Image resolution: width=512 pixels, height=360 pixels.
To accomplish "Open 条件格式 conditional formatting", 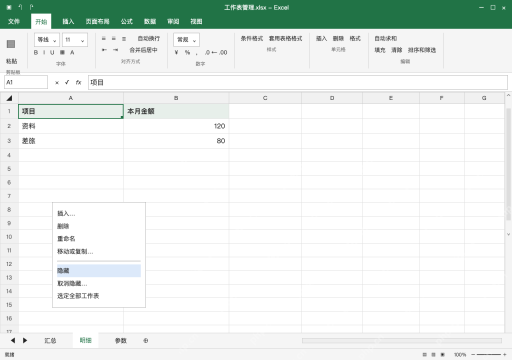I will pyautogui.click(x=252, y=38).
